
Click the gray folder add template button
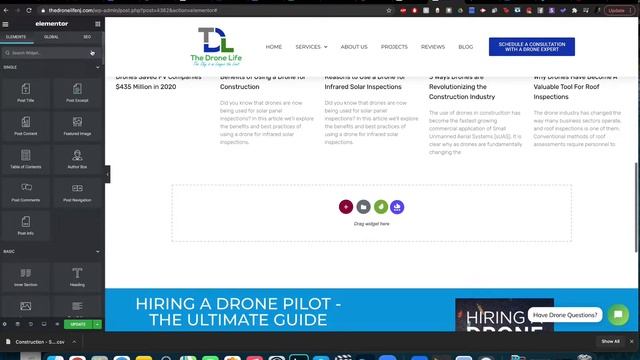(x=363, y=207)
